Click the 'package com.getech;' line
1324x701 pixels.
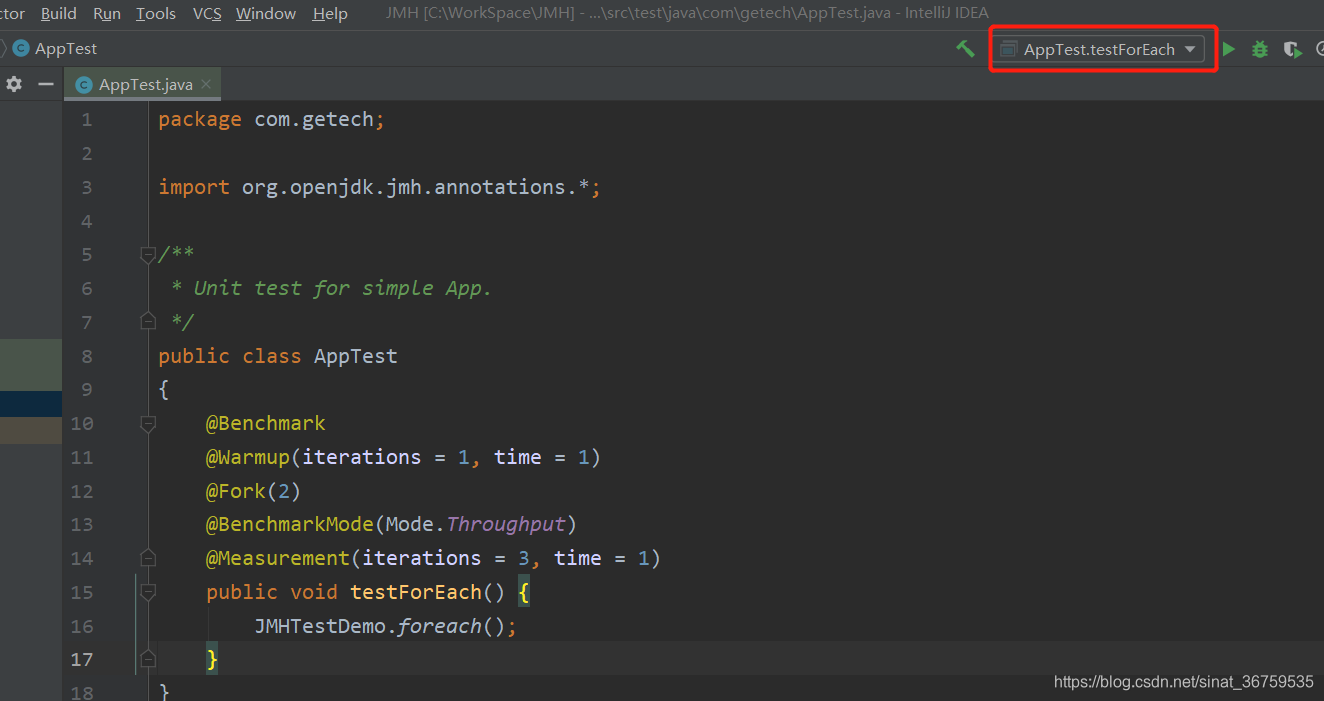[271, 120]
